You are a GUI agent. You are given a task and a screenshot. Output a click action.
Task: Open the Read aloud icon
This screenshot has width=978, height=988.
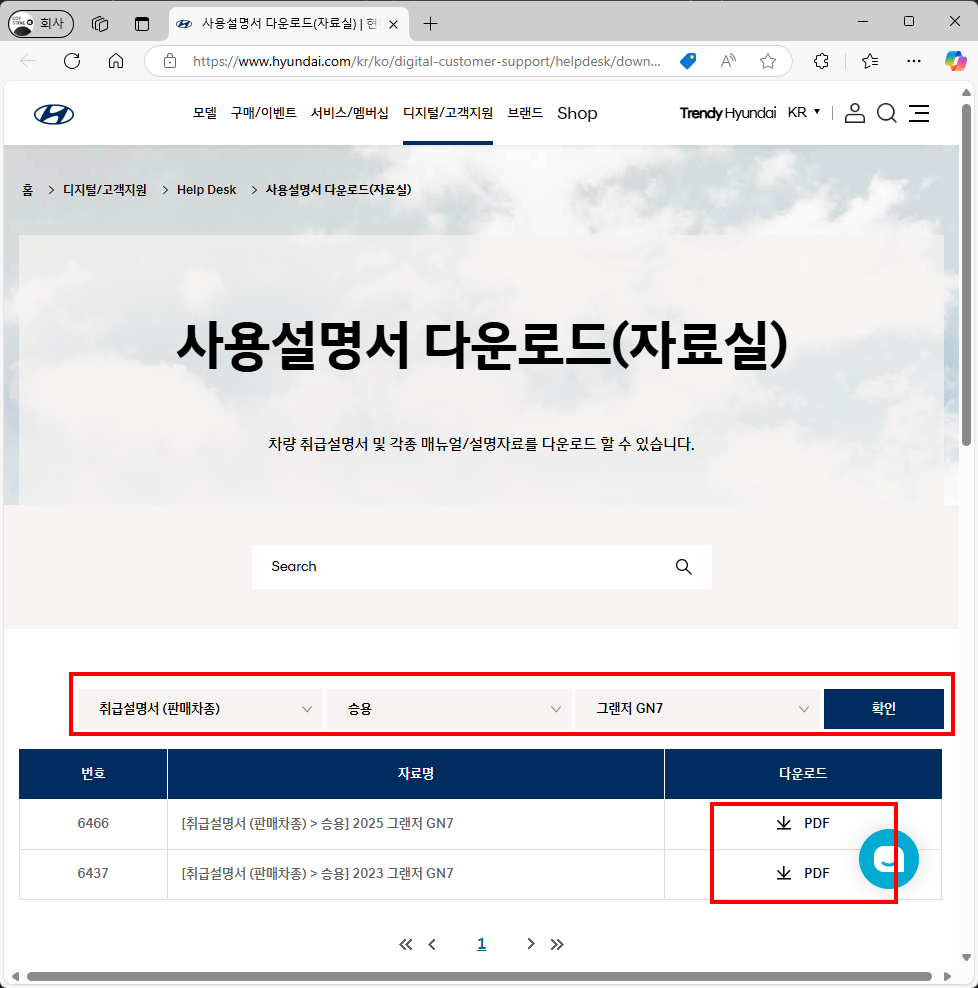tap(728, 61)
